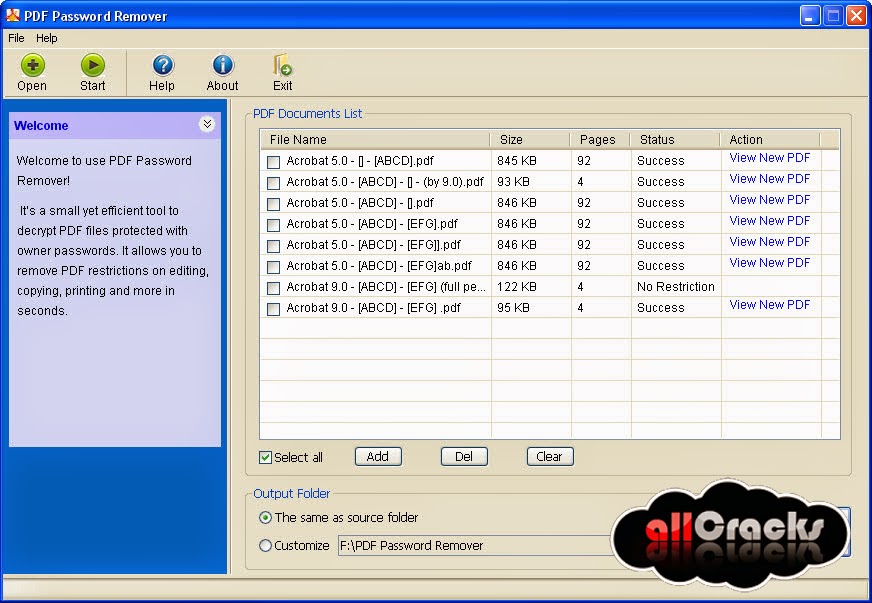Sort by the Pages column header
Image resolution: width=872 pixels, height=603 pixels.
pos(601,140)
